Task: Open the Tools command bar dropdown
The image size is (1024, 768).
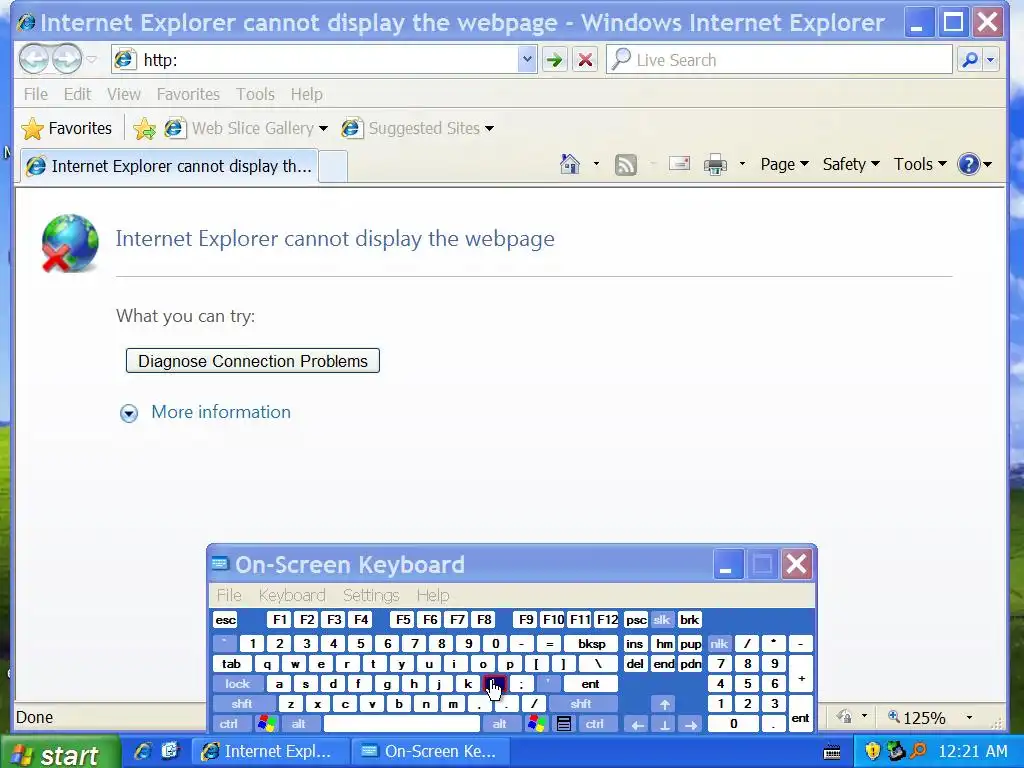Action: 920,164
